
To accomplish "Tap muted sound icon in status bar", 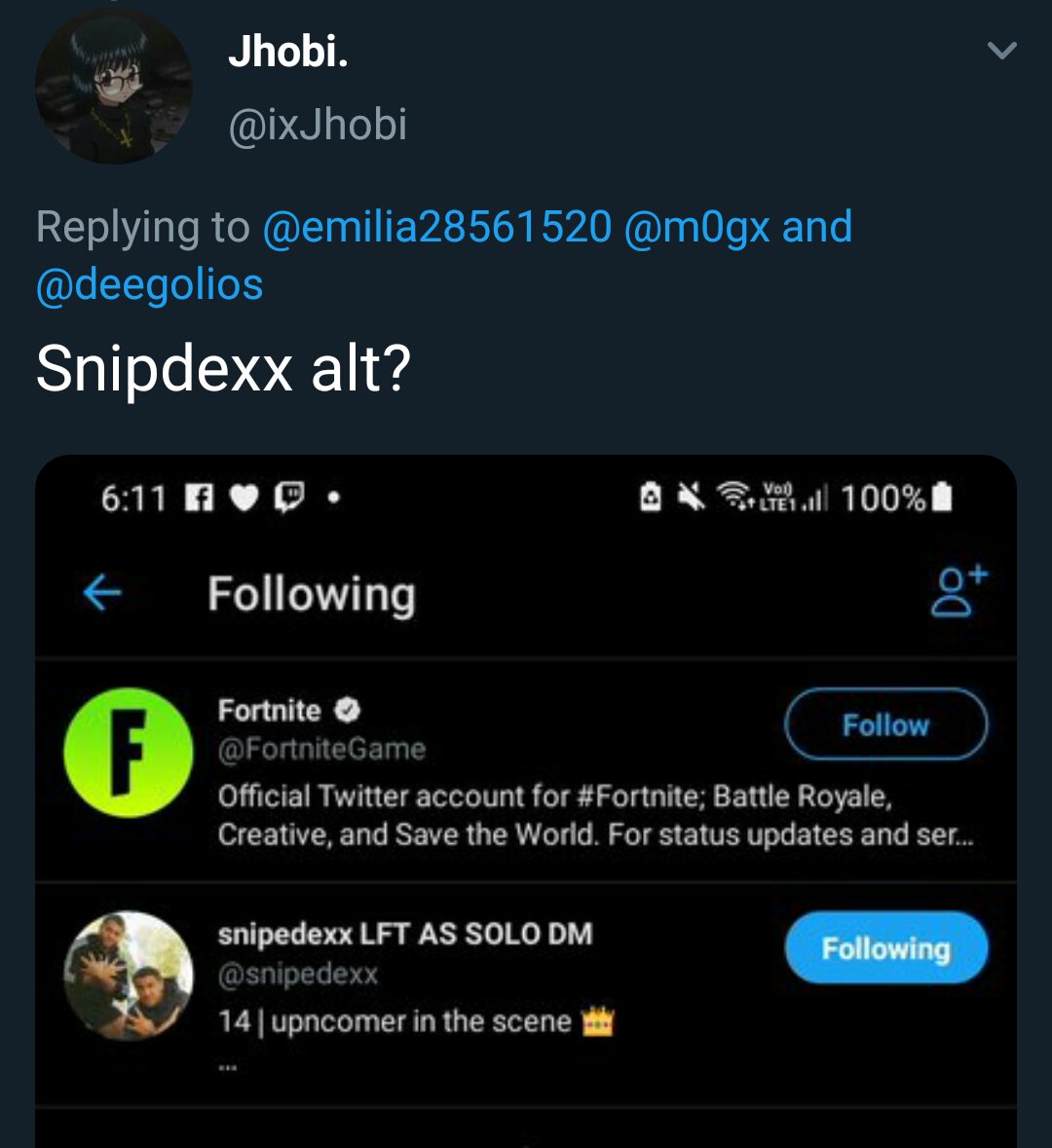I will (x=692, y=499).
